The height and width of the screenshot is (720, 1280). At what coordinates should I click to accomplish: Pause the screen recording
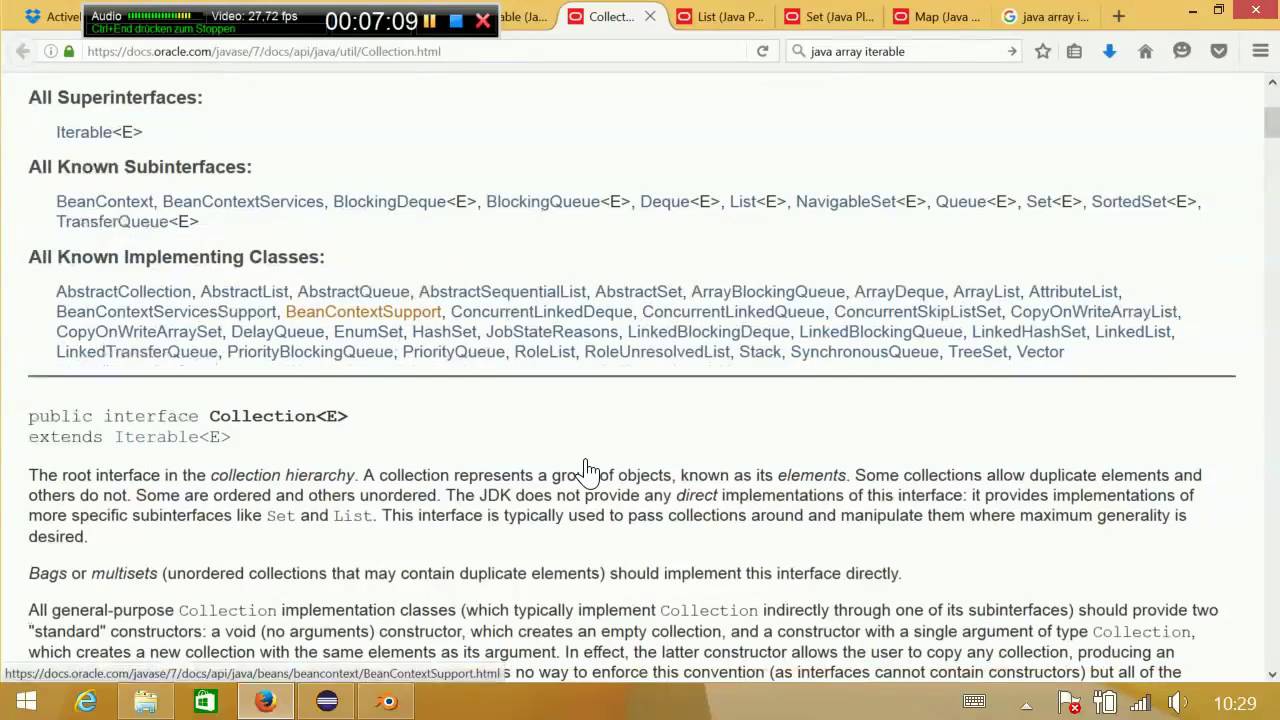[430, 21]
